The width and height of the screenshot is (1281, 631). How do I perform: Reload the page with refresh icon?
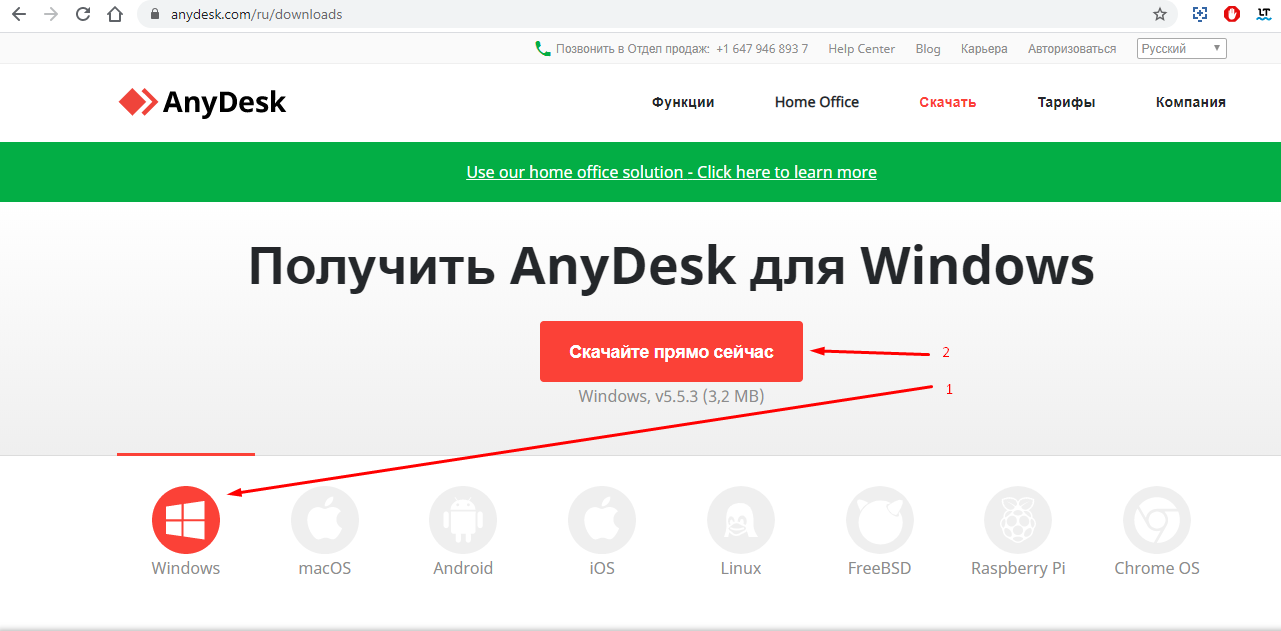[83, 15]
